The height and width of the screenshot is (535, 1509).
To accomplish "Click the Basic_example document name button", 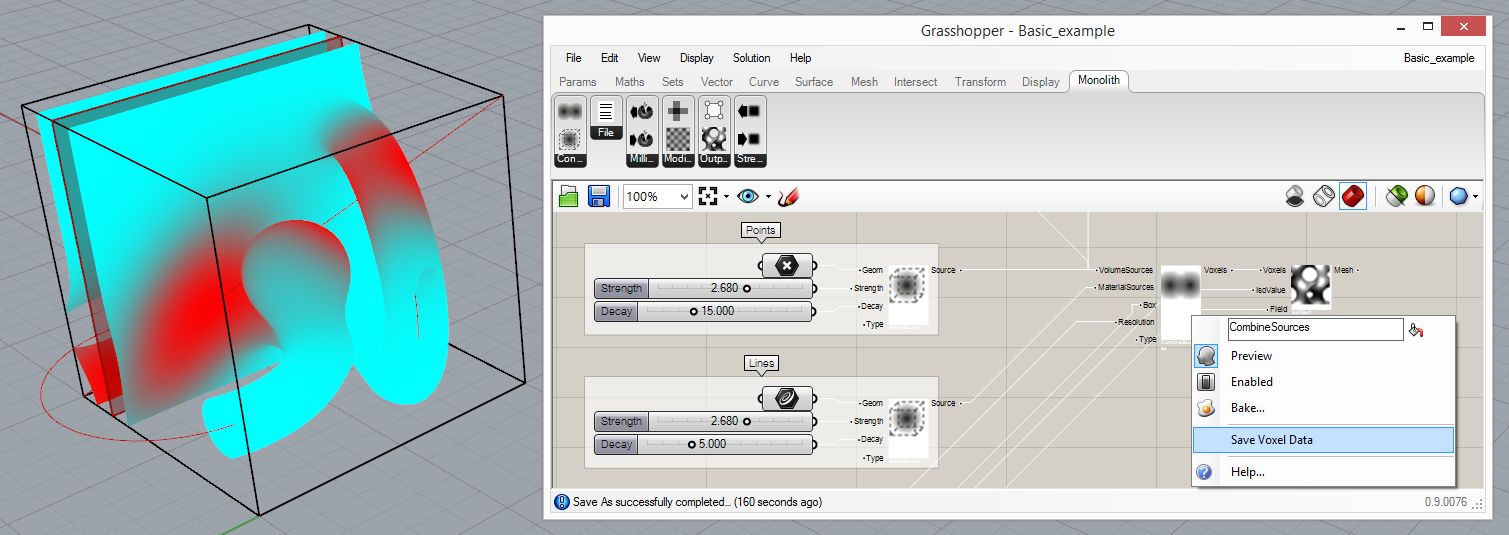I will (x=1438, y=58).
